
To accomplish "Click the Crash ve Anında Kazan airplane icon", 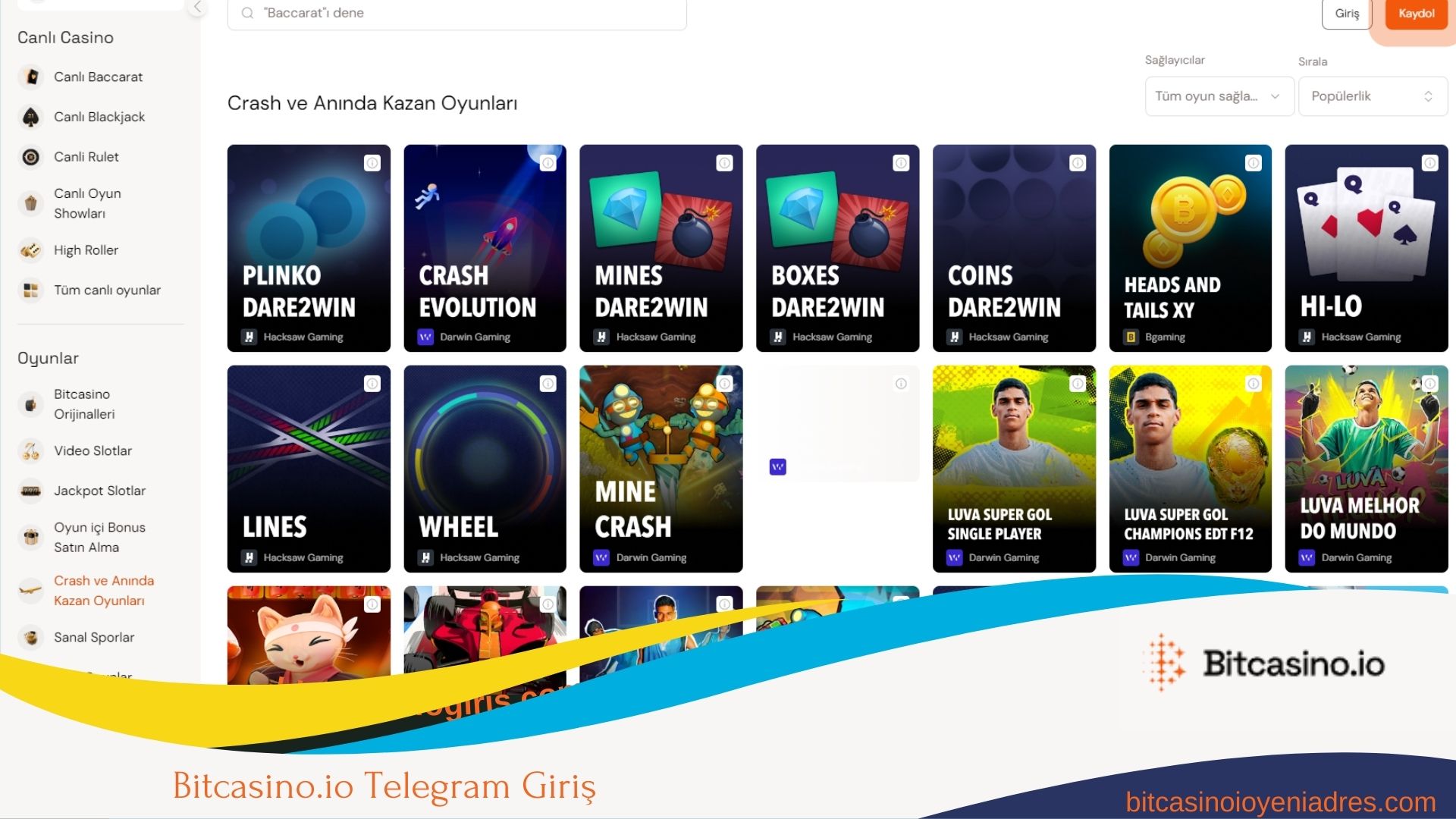I will [x=31, y=591].
